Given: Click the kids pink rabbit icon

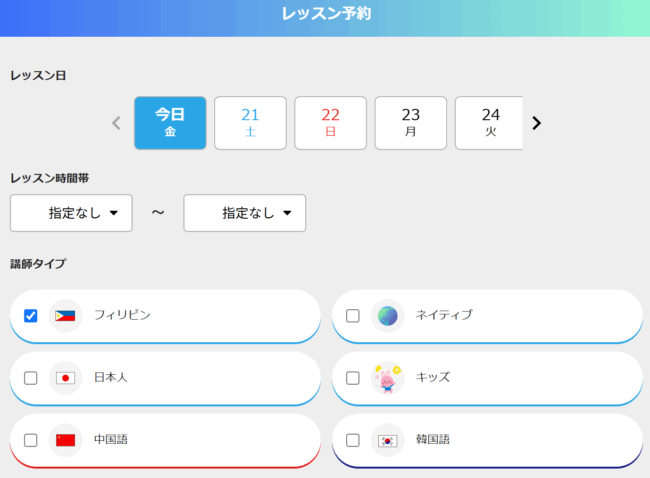Looking at the screenshot, I should pyautogui.click(x=387, y=378).
